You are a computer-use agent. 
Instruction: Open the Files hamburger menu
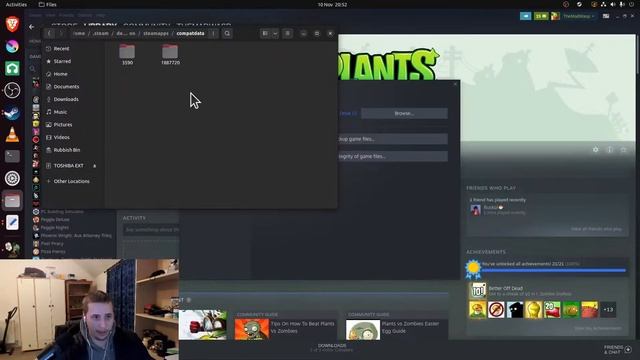[287, 33]
